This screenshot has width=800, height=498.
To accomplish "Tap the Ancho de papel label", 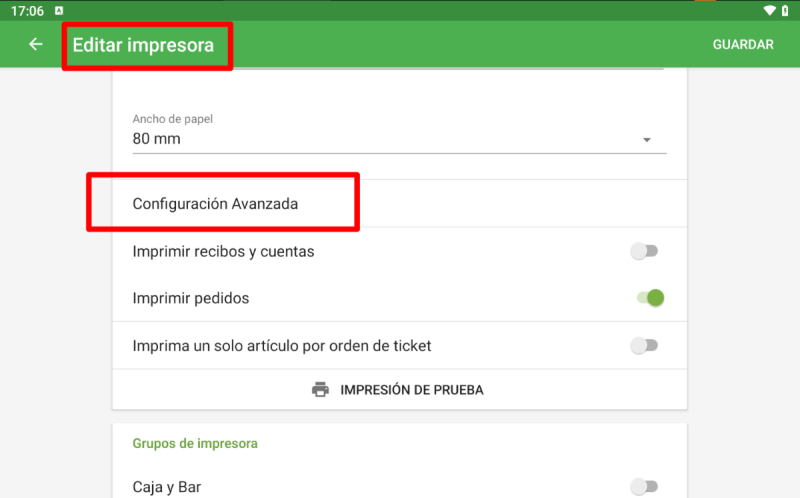I will (172, 119).
